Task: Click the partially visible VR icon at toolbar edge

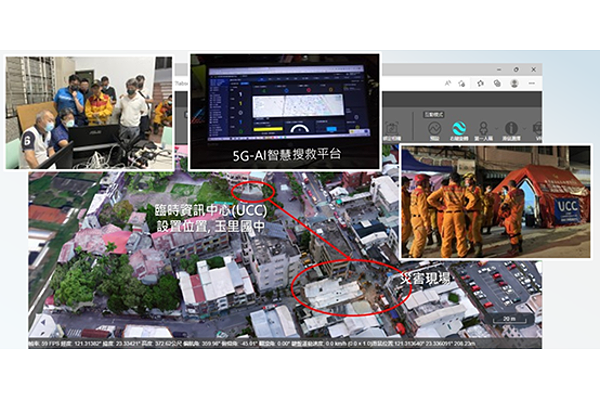Action: point(538,130)
